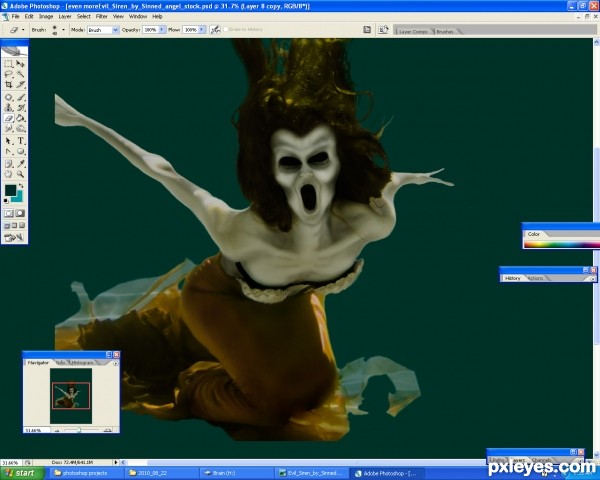Select the Paint Bucket tool
Viewport: 600px width, 480px height.
pyautogui.click(x=20, y=118)
